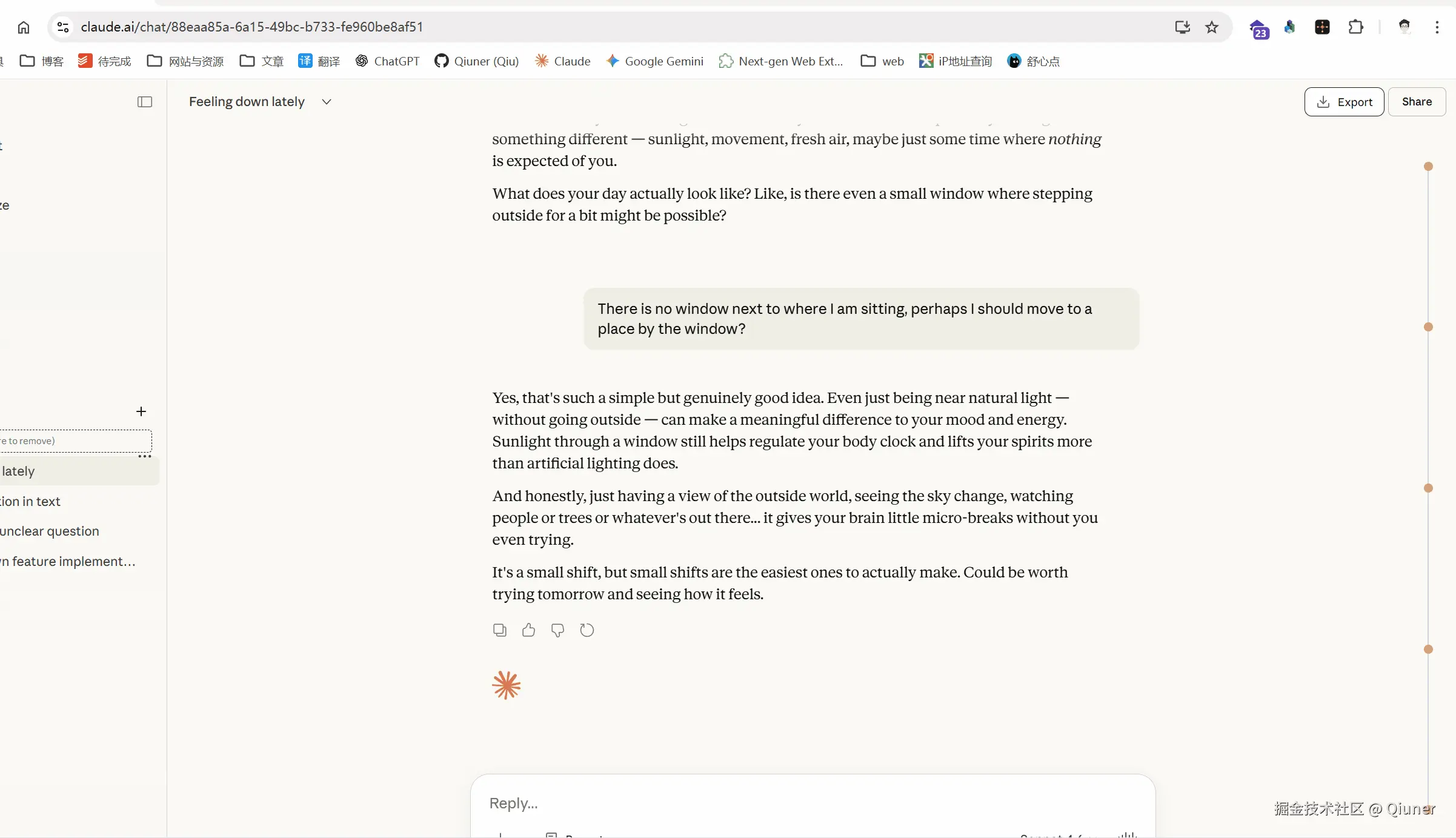
Task: Toggle the sidebar panel icon
Action: 145,102
